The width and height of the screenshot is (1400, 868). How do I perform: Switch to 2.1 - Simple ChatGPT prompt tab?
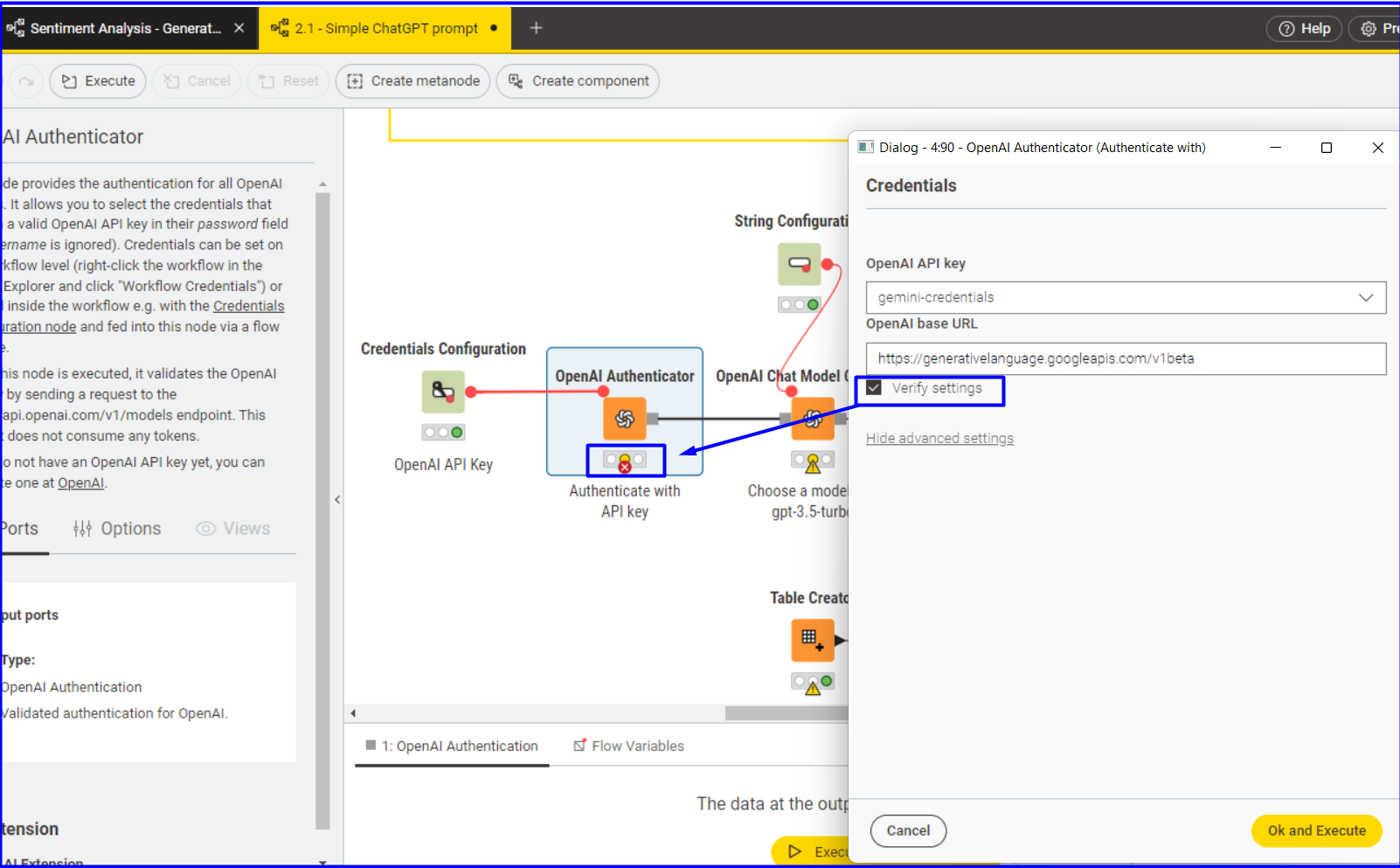(385, 28)
